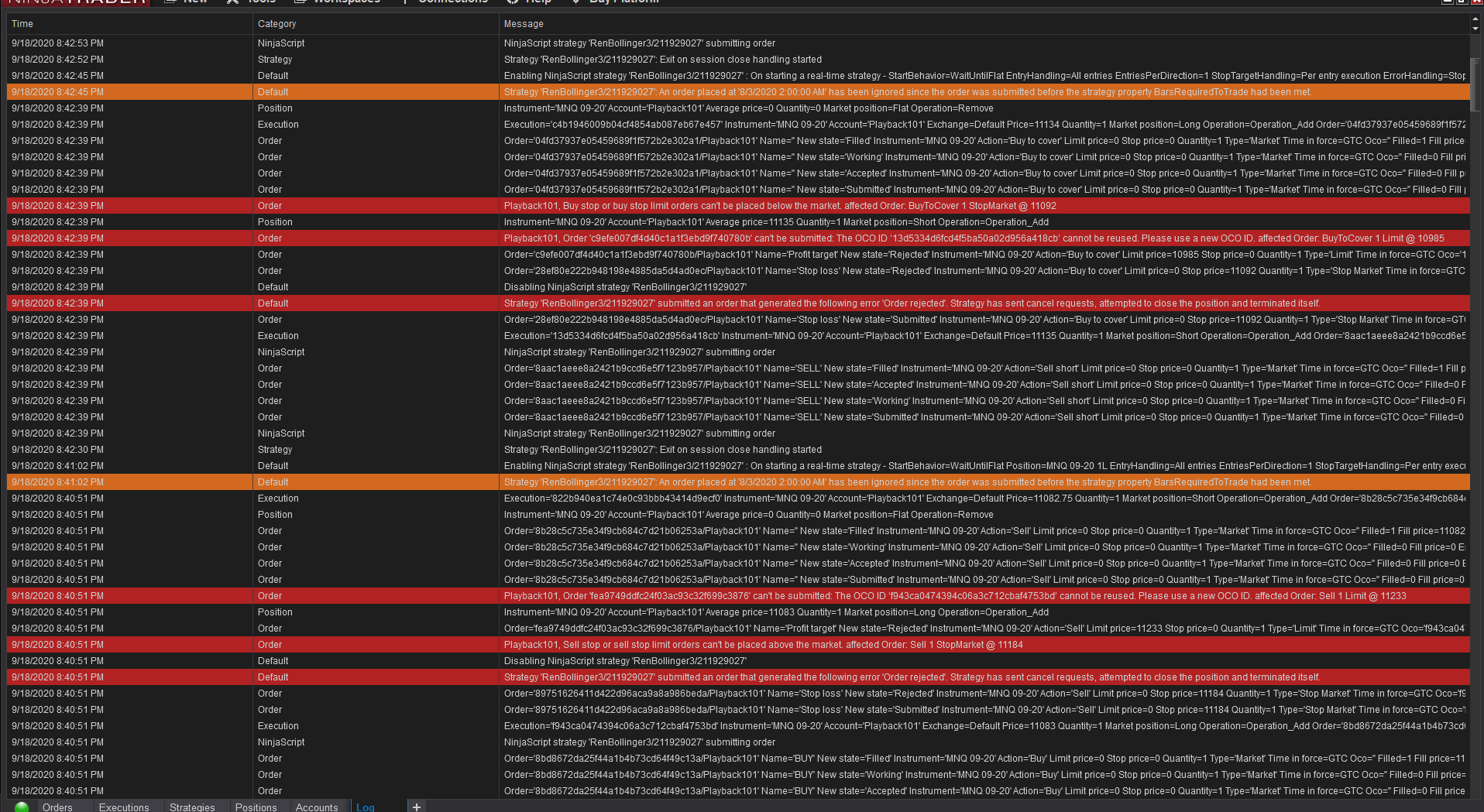The image size is (1484, 812).
Task: Select red OCO ID '13d5334d6fcd4f5ba50a' error row
Action: (x=738, y=238)
